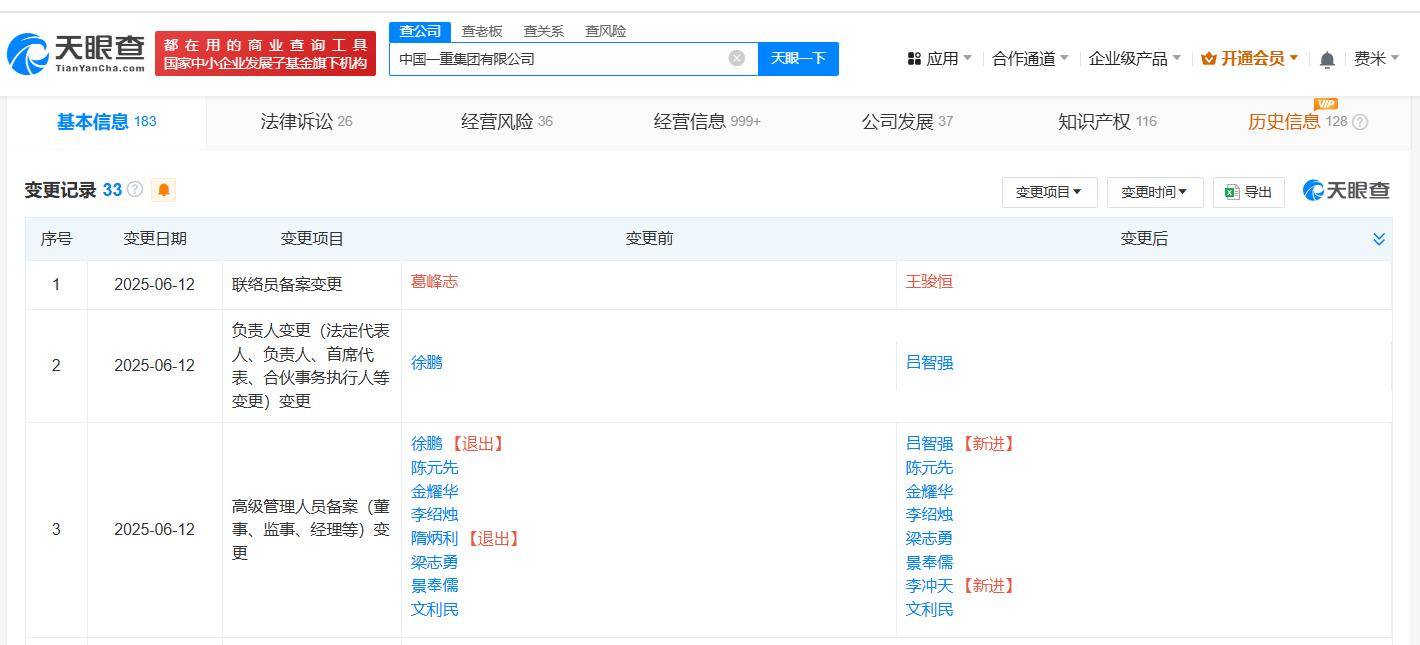
Task: Click the 天眼一下 search button
Action: pos(798,58)
